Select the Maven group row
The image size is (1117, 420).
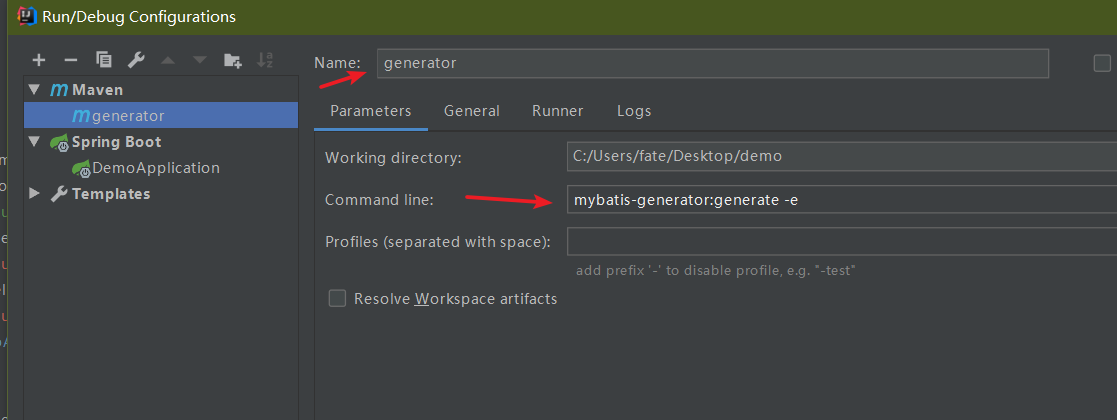click(161, 90)
